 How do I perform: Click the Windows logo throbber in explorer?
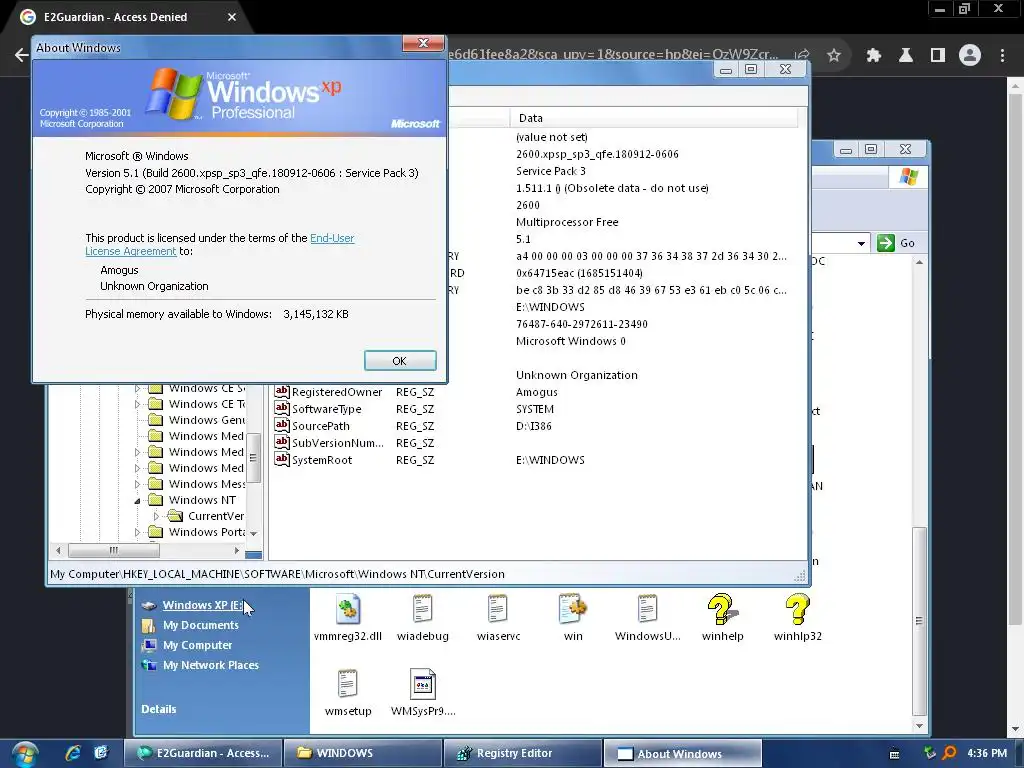[908, 176]
